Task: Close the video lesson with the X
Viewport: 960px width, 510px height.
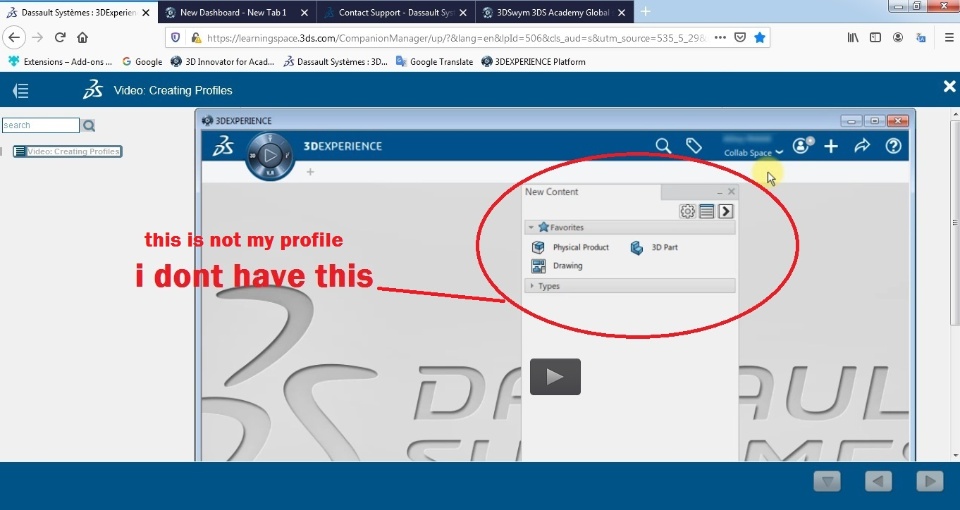Action: coord(949,86)
